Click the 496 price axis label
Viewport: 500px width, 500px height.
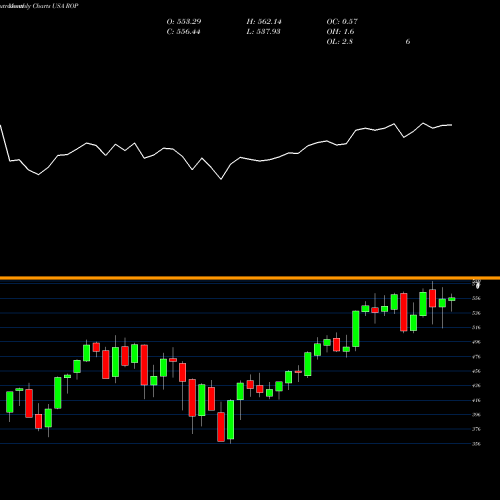[x=477, y=342]
